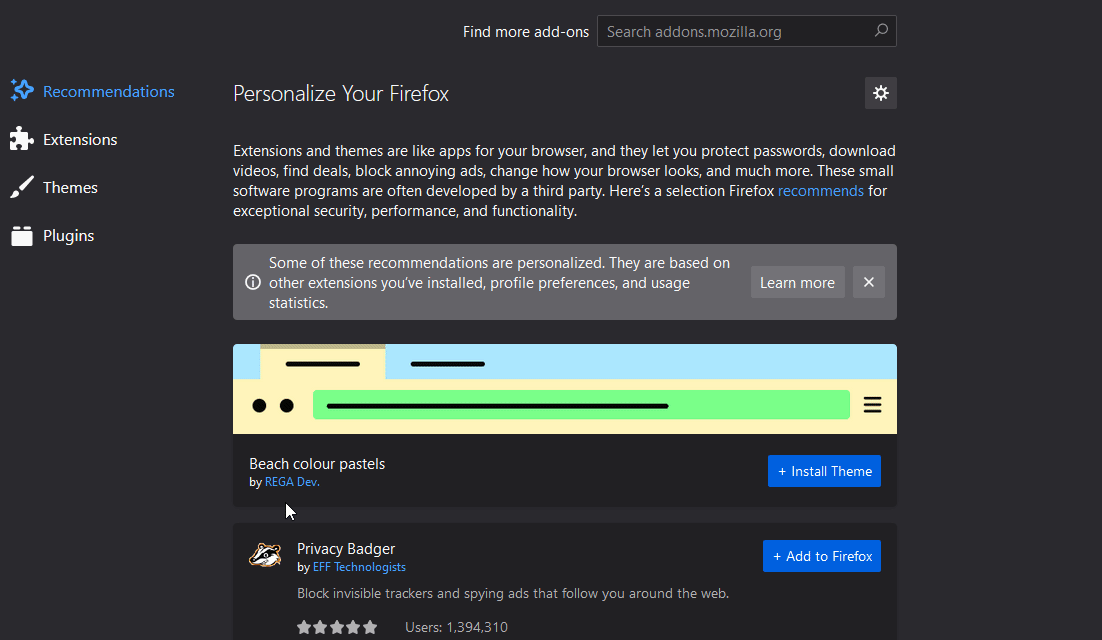The width and height of the screenshot is (1102, 640).
Task: Open the Recommendations sparkle icon in sidebar
Action: (x=22, y=91)
